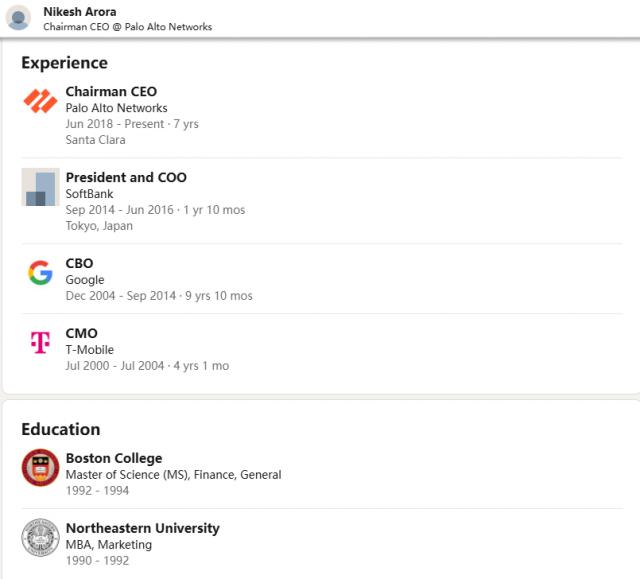The width and height of the screenshot is (640, 579).
Task: Click the Experience section heading
Action: [x=64, y=63]
